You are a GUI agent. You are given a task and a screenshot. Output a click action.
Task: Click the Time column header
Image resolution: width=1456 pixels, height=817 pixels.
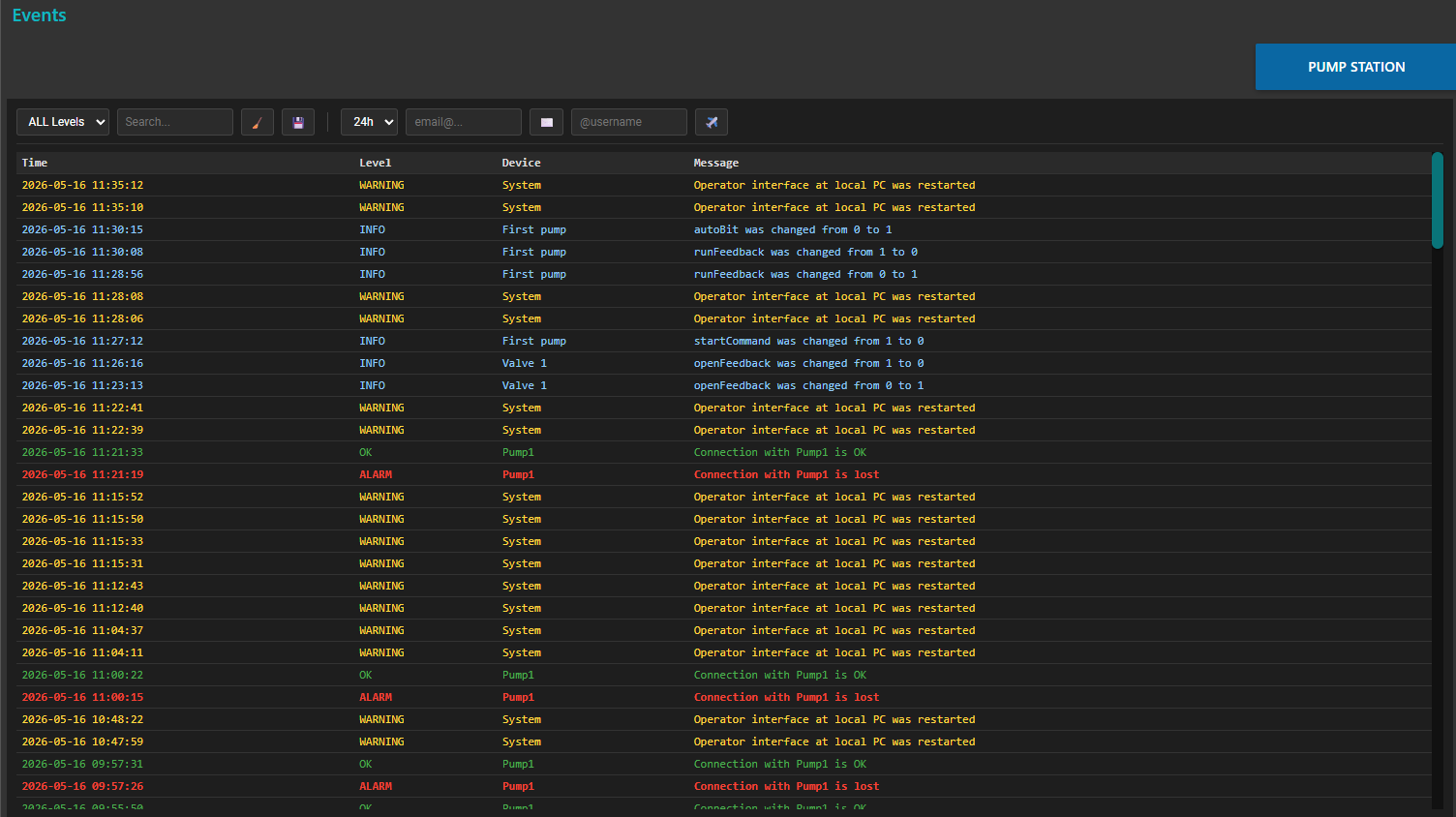click(35, 163)
